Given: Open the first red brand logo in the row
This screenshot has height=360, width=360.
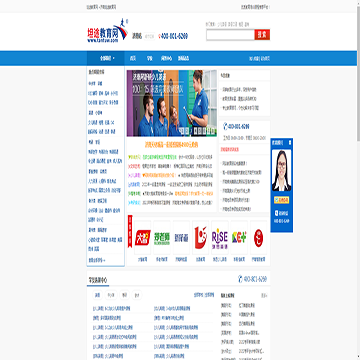Looking at the screenshot, I should coord(143,237).
